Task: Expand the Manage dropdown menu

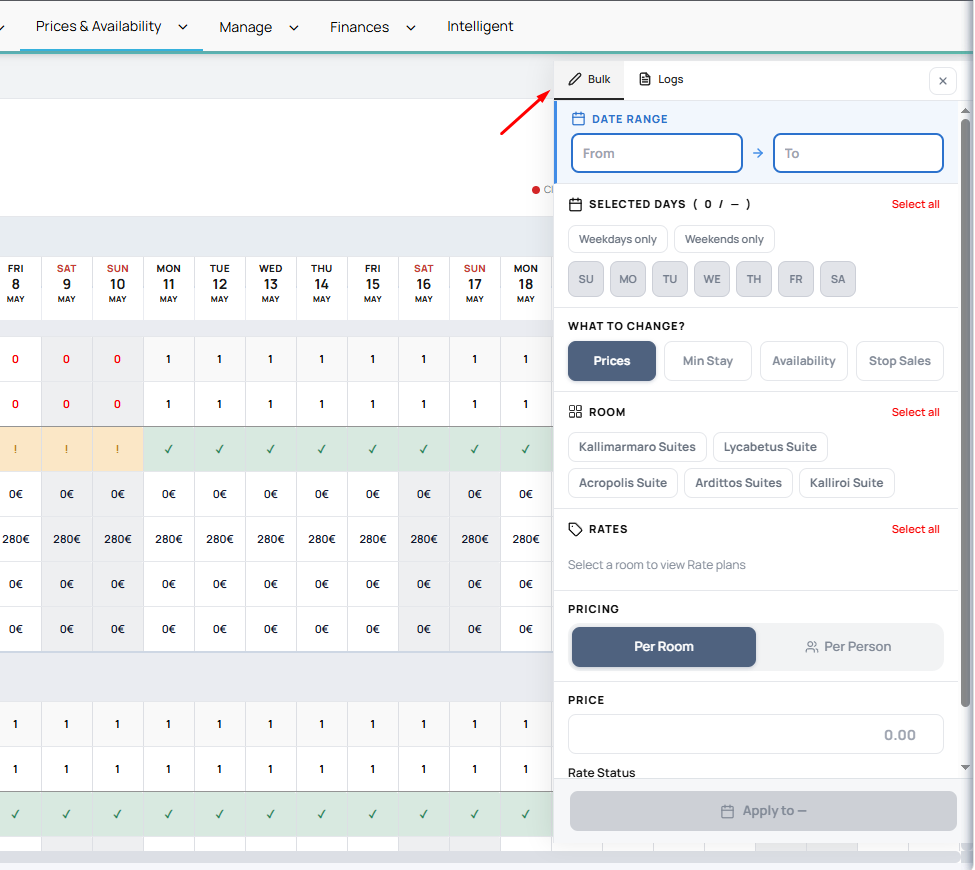Action: click(x=258, y=27)
